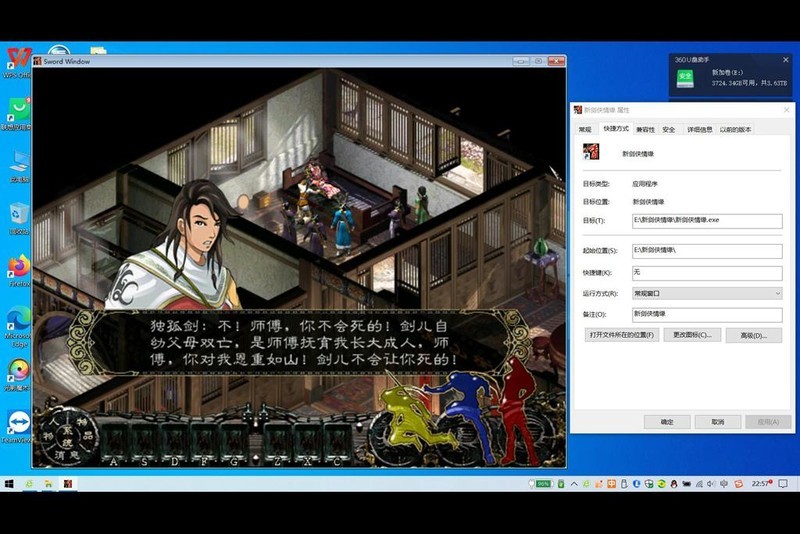Launch TeamViewer from the desktop

pos(18,427)
